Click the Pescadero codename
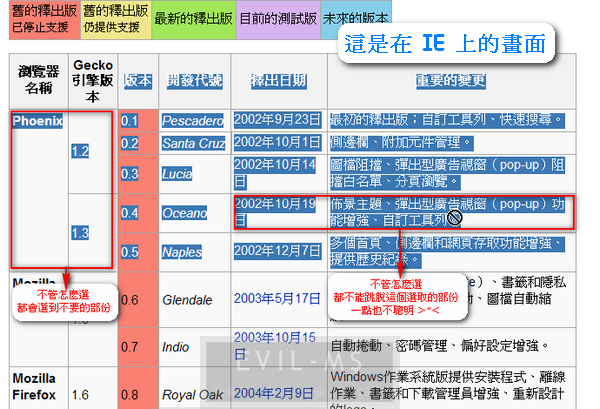The width and height of the screenshot is (600, 409). 193,121
